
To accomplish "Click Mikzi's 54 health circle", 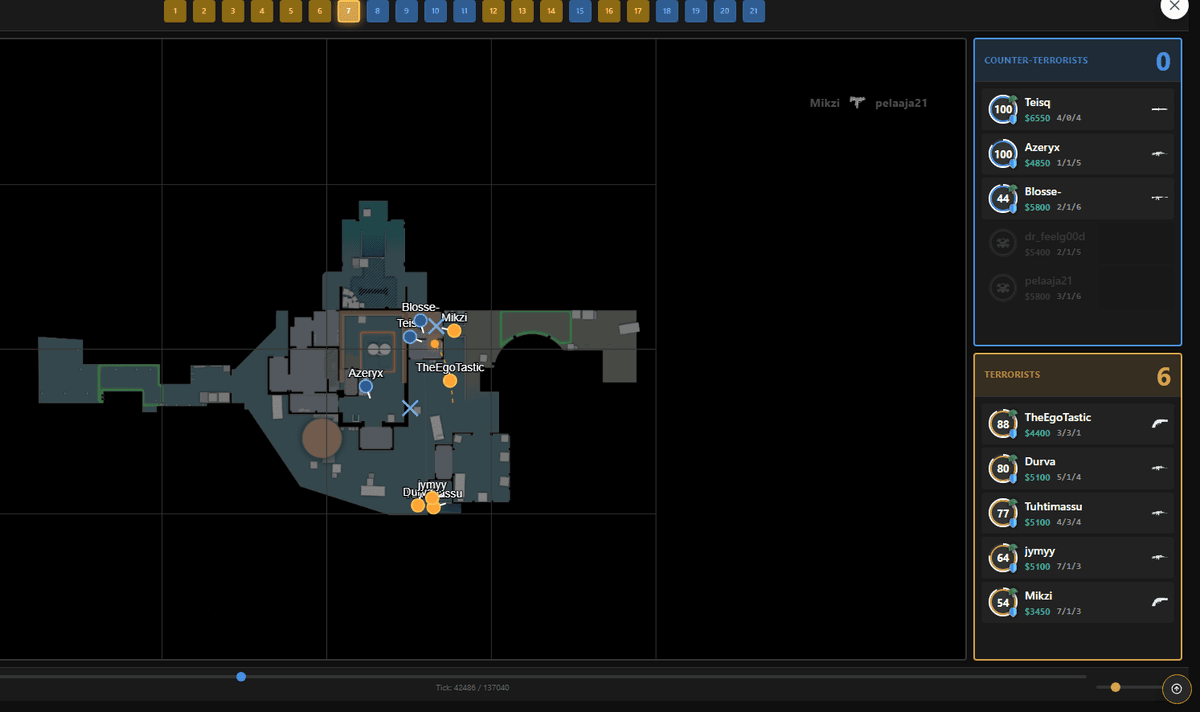I will (1003, 603).
